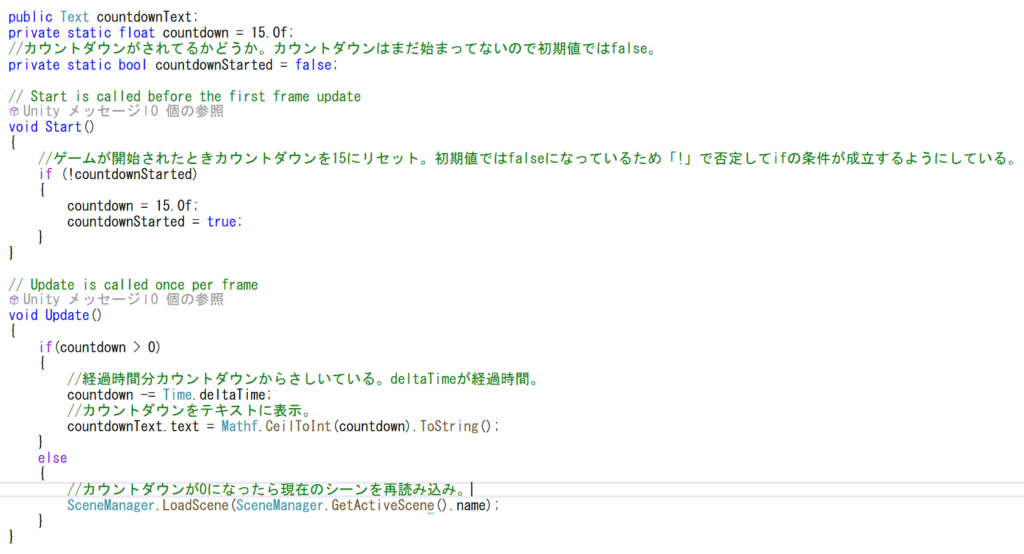The image size is (1024, 554).
Task: Open the '0 個の参照' link above void Update
Action: tap(187, 299)
